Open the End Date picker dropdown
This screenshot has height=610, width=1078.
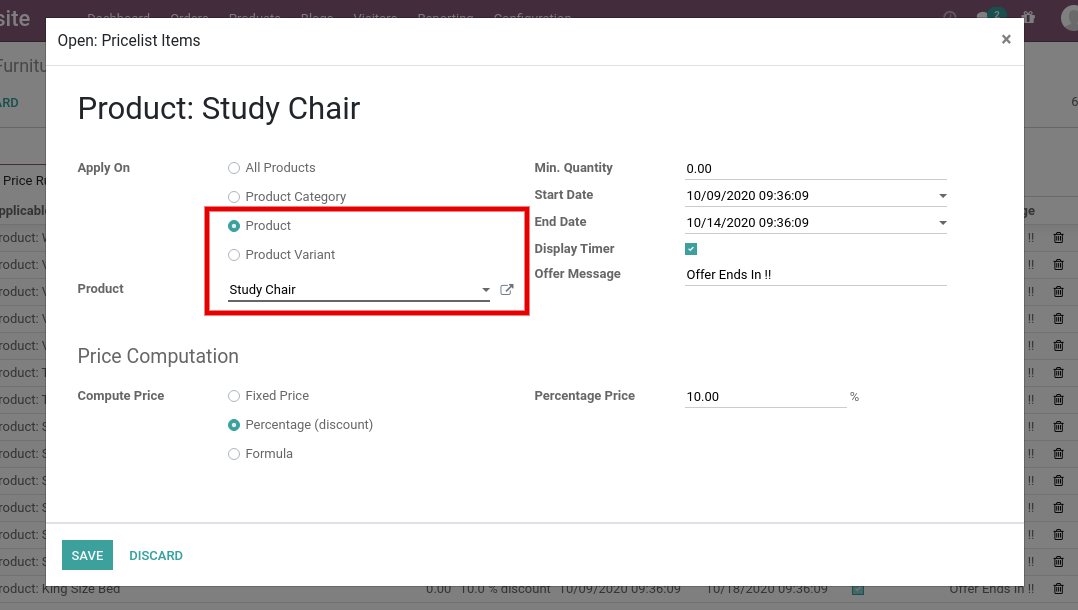tap(942, 223)
